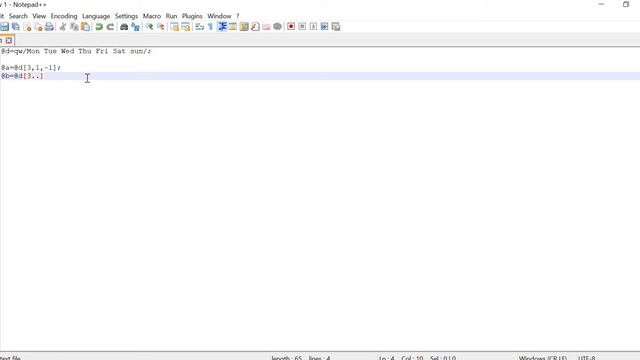Toggle synchronized vertical scrolling icon

tap(175, 27)
